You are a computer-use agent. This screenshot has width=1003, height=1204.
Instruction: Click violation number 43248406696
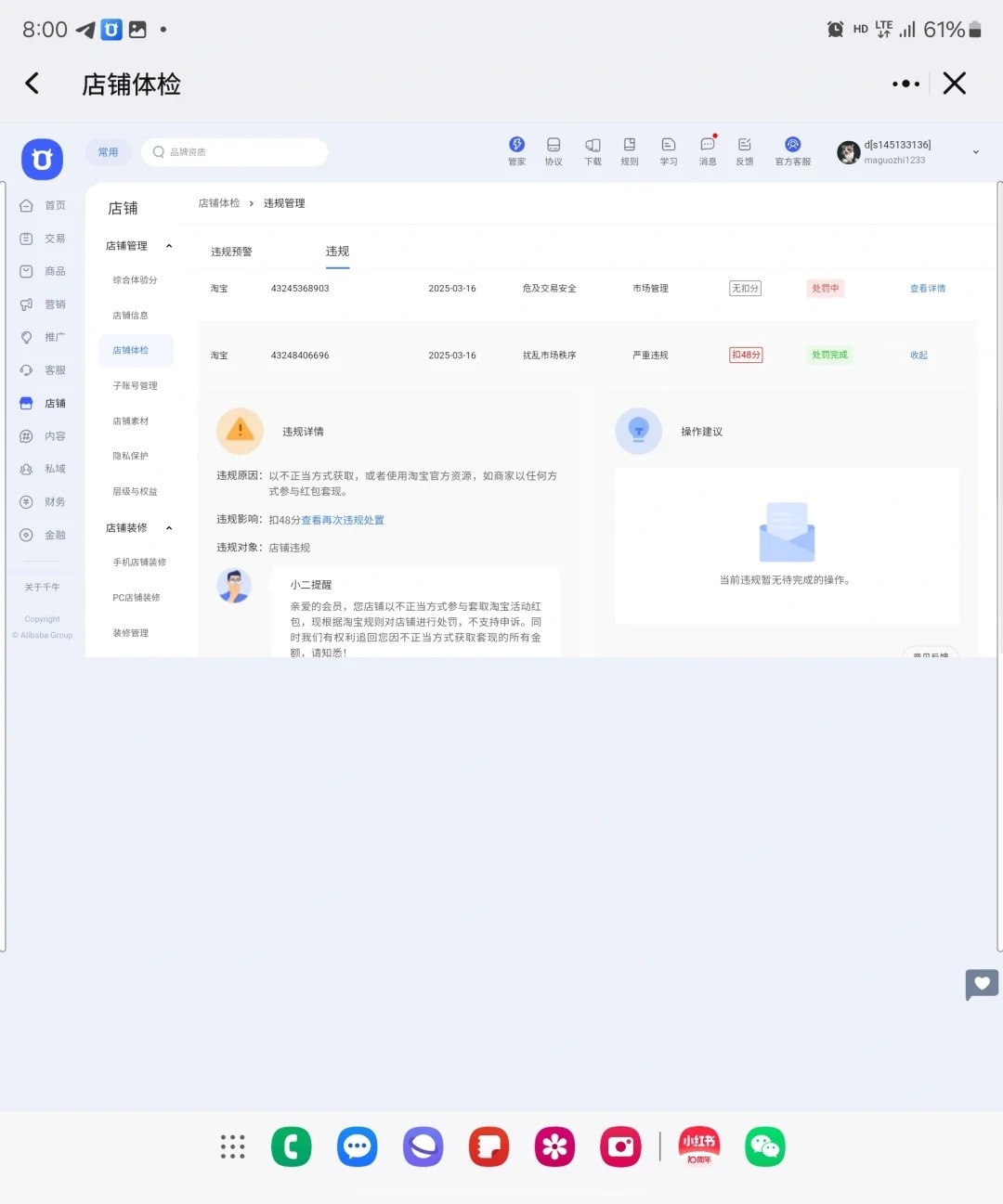(x=300, y=356)
